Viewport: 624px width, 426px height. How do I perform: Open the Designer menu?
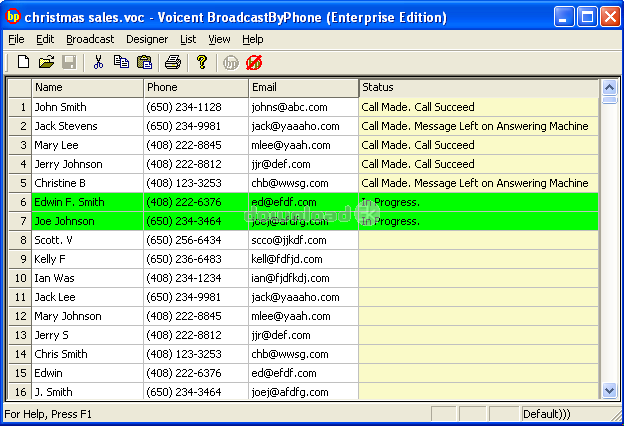click(147, 39)
